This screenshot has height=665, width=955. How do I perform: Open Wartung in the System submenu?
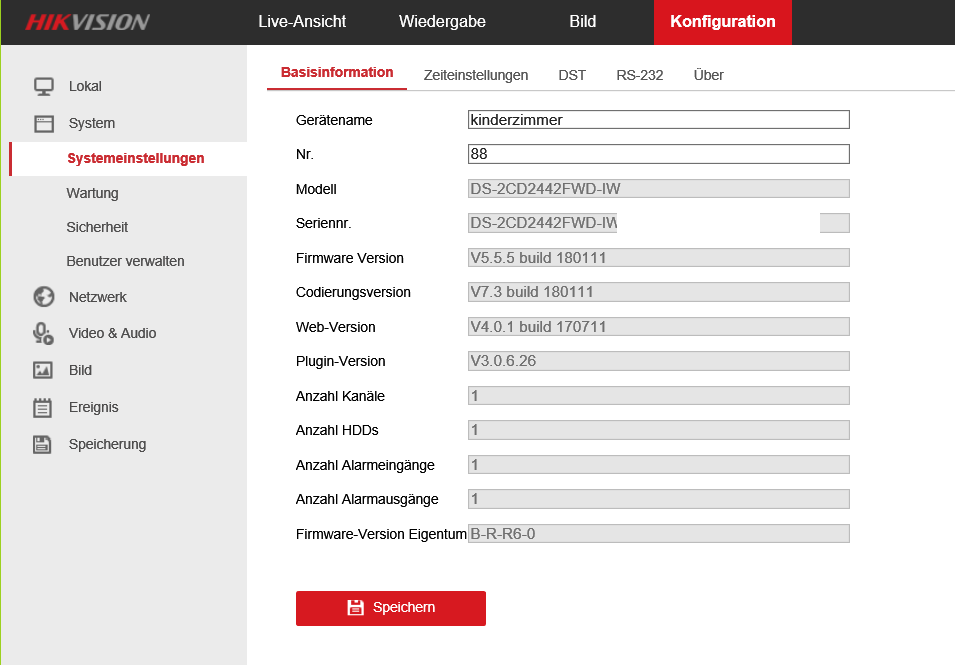click(92, 193)
